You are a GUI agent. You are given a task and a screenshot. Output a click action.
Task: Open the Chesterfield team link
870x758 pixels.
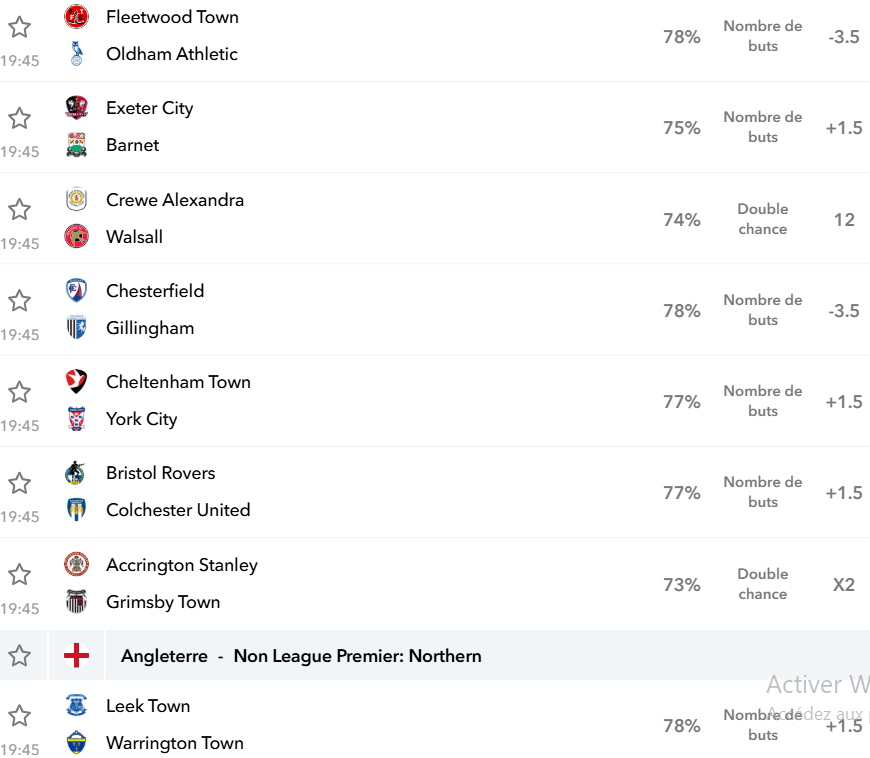(155, 291)
